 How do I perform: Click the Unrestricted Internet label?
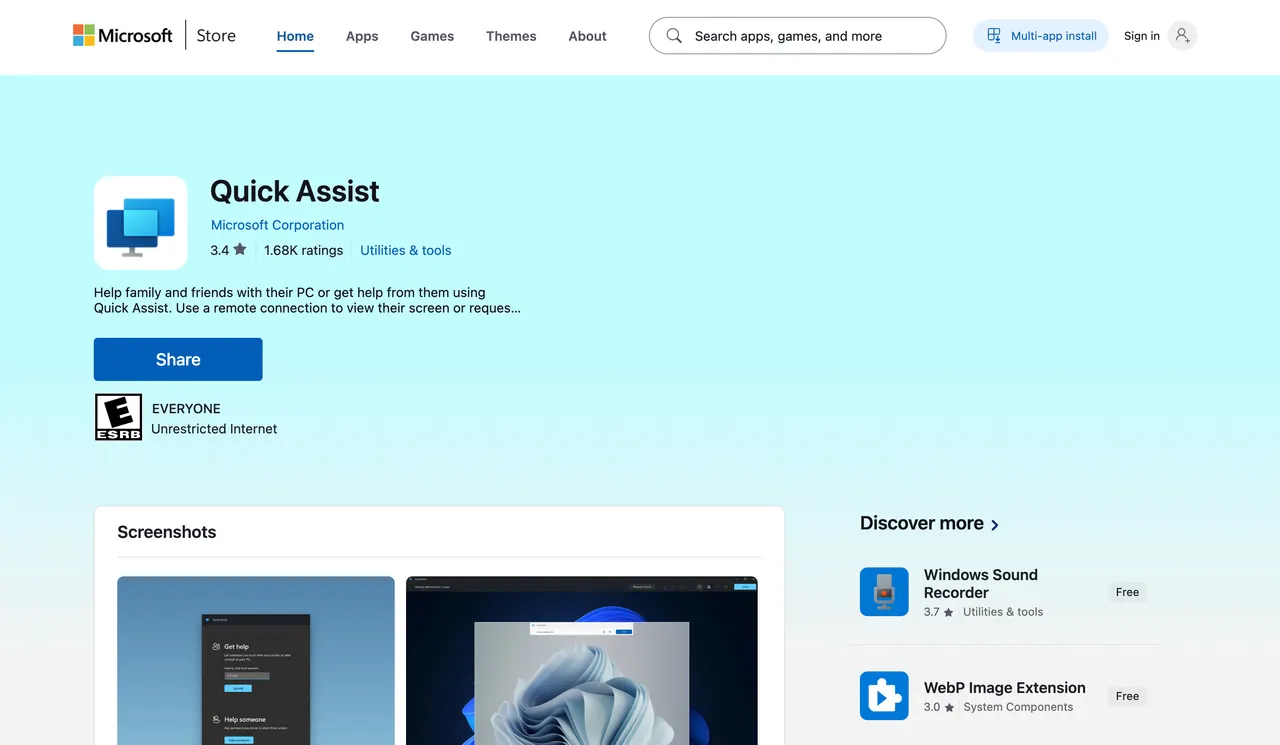pyautogui.click(x=214, y=429)
